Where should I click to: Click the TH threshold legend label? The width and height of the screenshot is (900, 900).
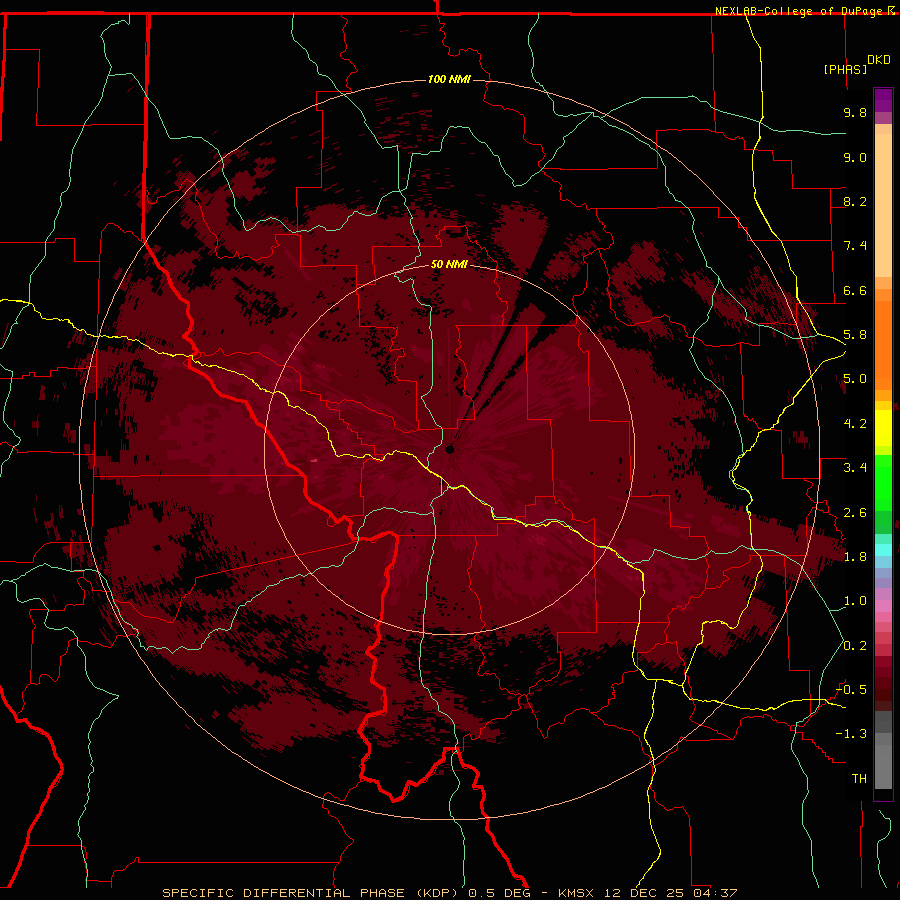(x=859, y=779)
